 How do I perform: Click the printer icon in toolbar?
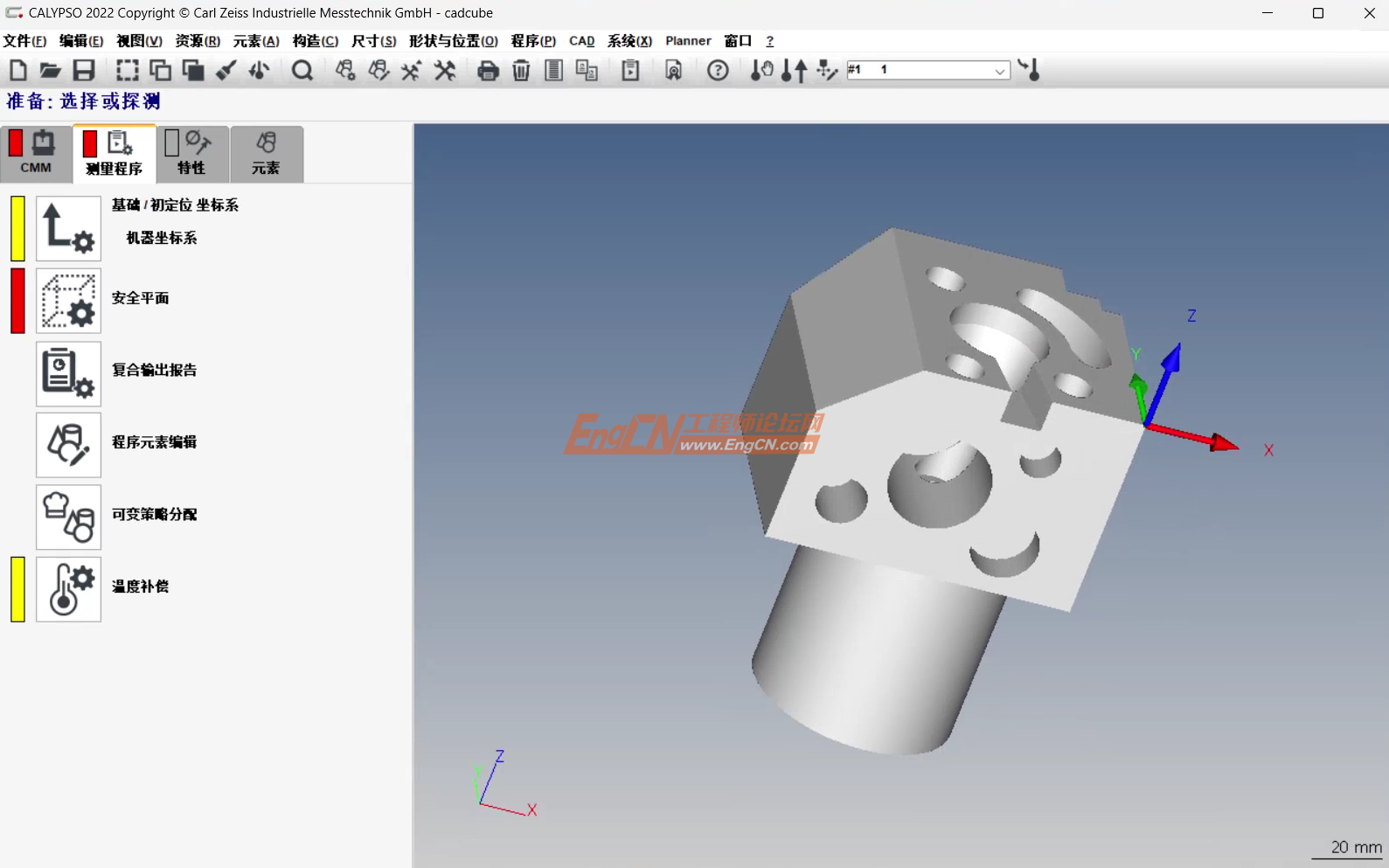tap(488, 71)
